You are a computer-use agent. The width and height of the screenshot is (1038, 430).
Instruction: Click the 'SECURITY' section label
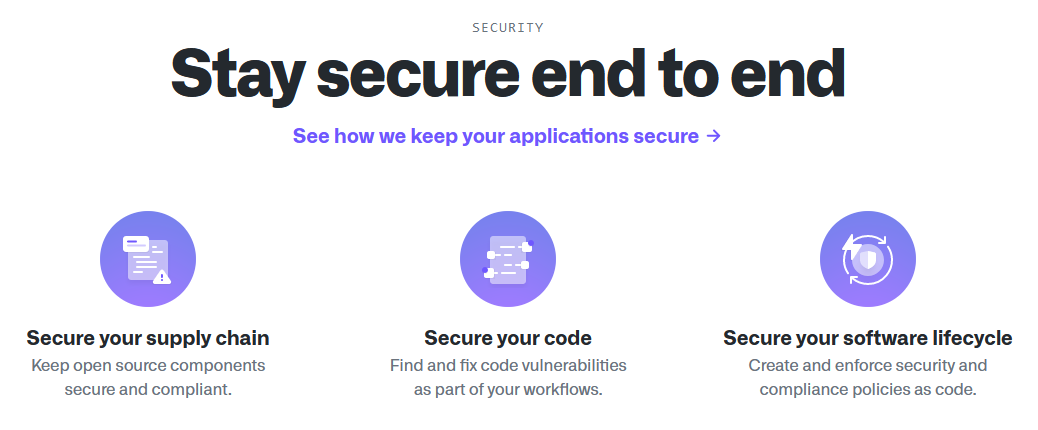pyautogui.click(x=508, y=28)
